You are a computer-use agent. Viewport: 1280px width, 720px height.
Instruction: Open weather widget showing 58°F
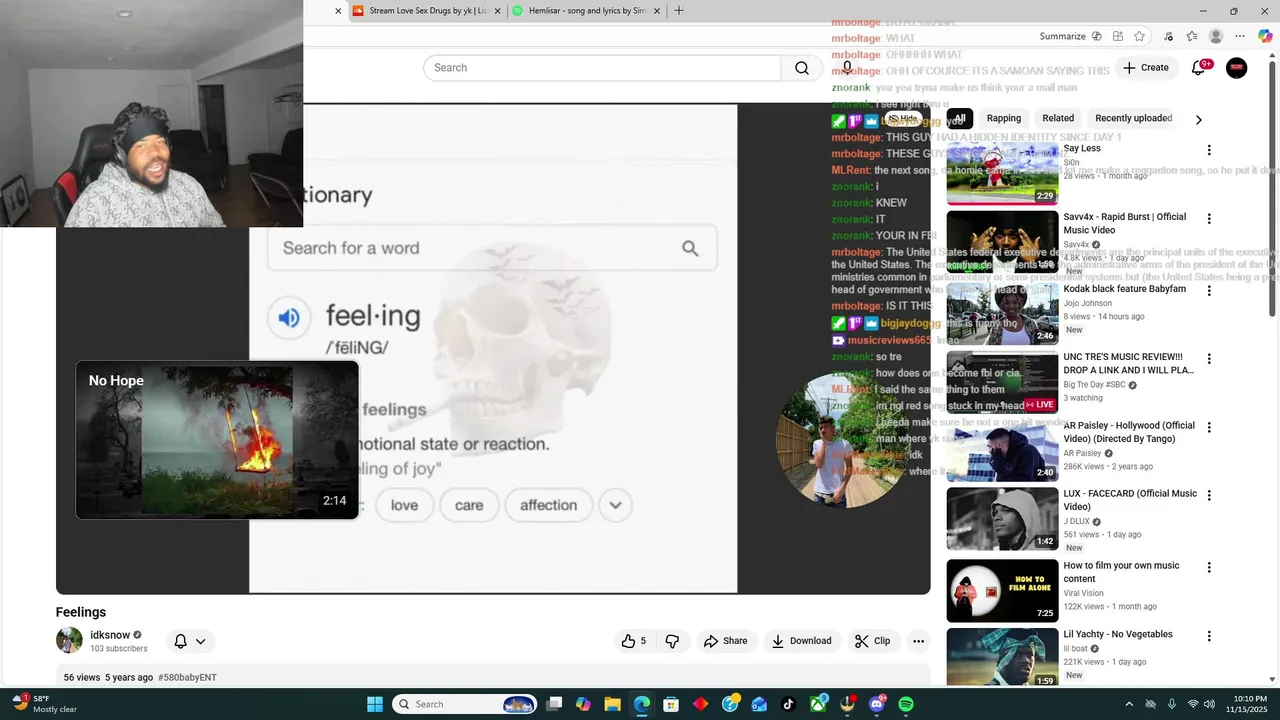pyautogui.click(x=44, y=704)
